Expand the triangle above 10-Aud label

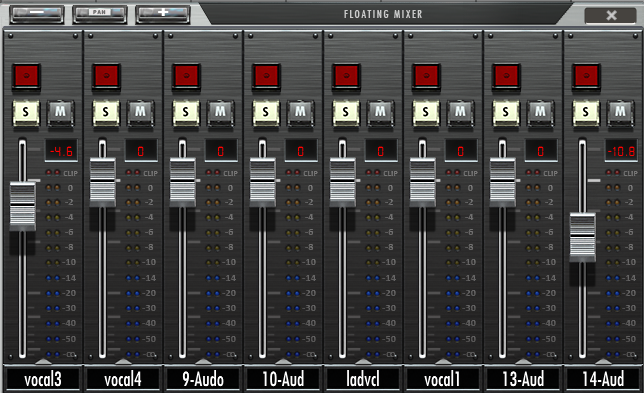pos(283,361)
